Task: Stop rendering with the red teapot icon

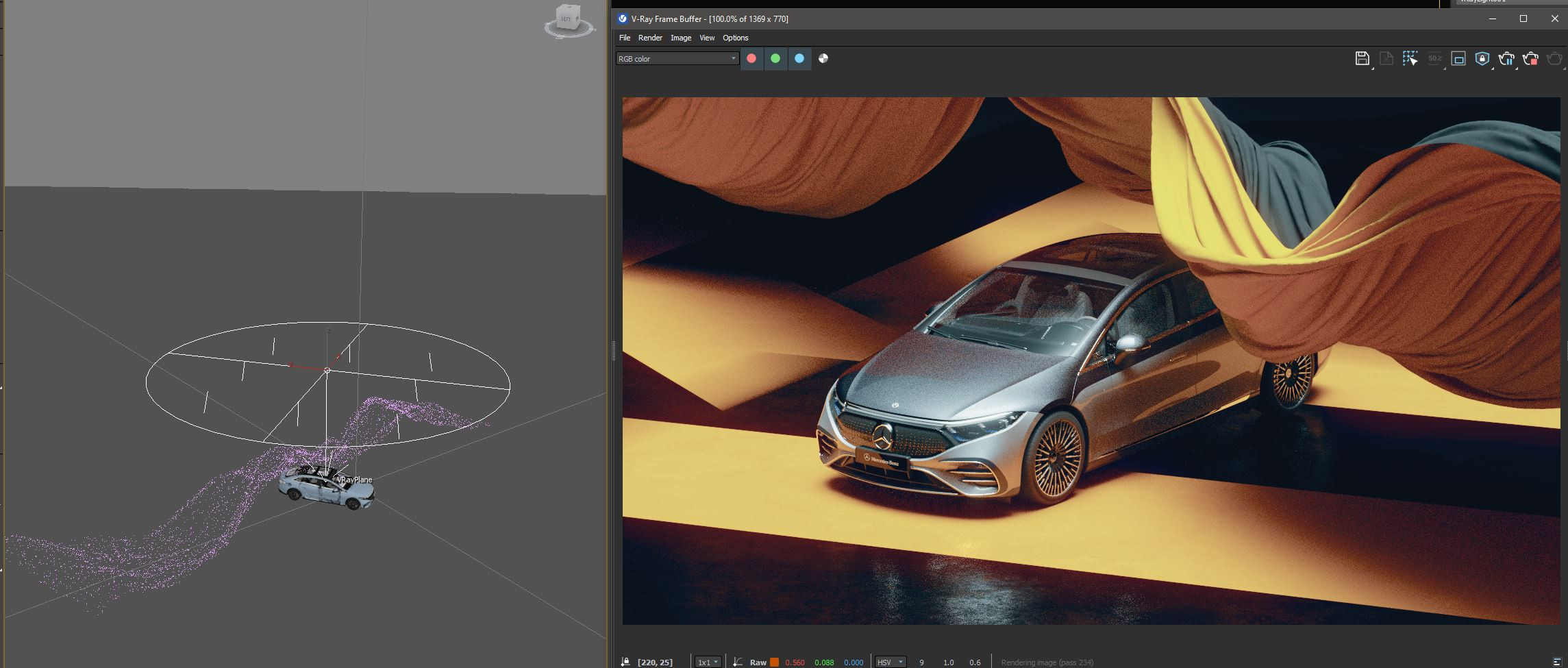Action: pos(1530,59)
